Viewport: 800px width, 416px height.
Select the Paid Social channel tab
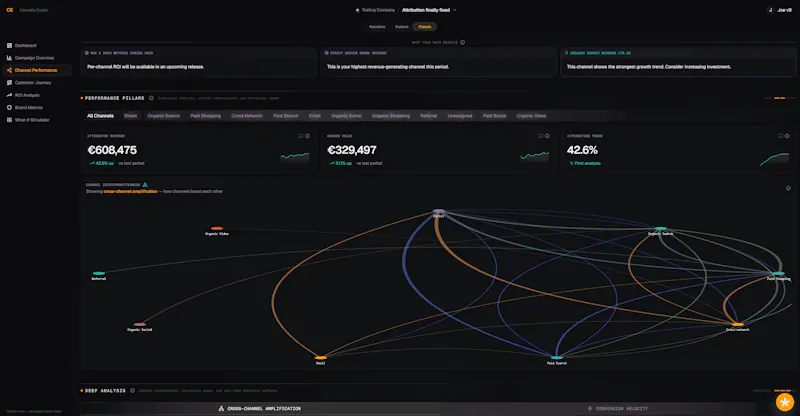point(494,116)
